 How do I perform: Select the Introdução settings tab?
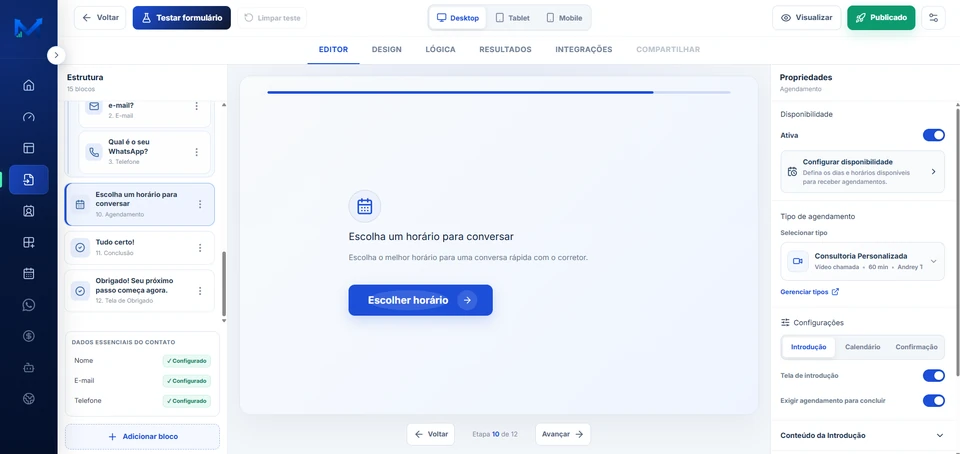point(808,347)
